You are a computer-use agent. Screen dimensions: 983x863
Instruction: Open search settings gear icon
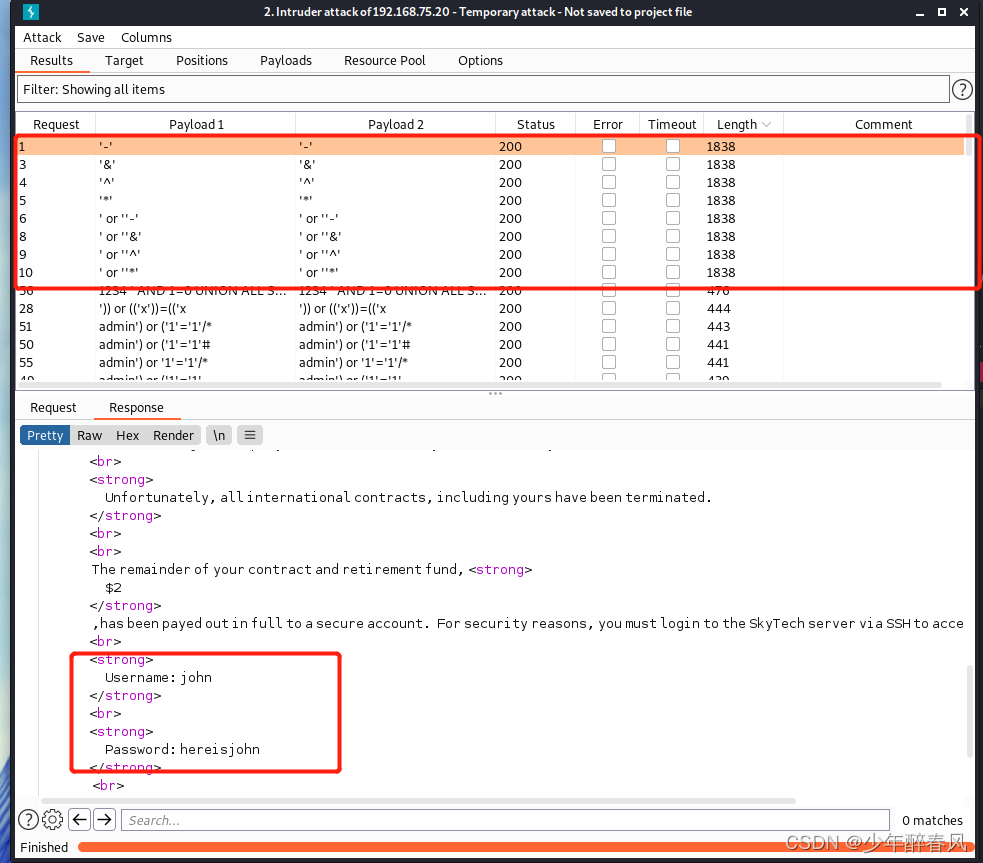pyautogui.click(x=53, y=819)
